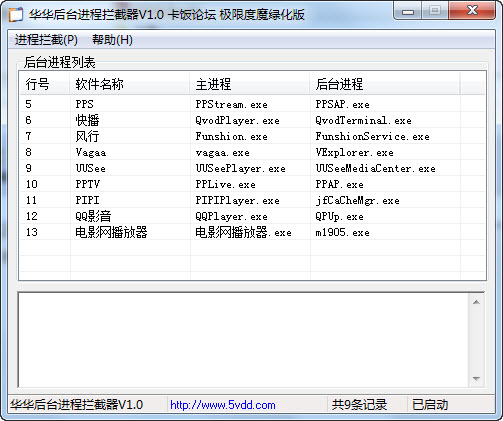This screenshot has width=503, height=421.
Task: Sort by 主进程 column header
Action: (x=250, y=84)
